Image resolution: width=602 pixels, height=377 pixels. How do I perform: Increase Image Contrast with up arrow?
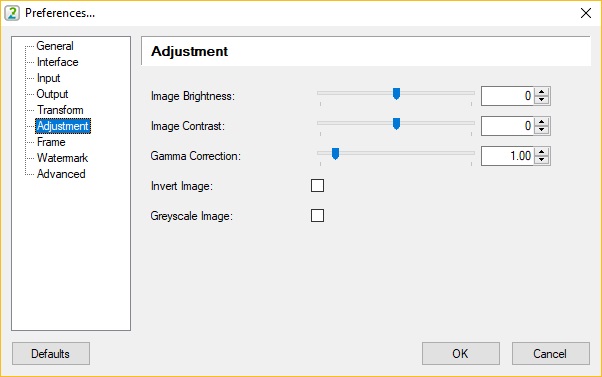point(542,122)
